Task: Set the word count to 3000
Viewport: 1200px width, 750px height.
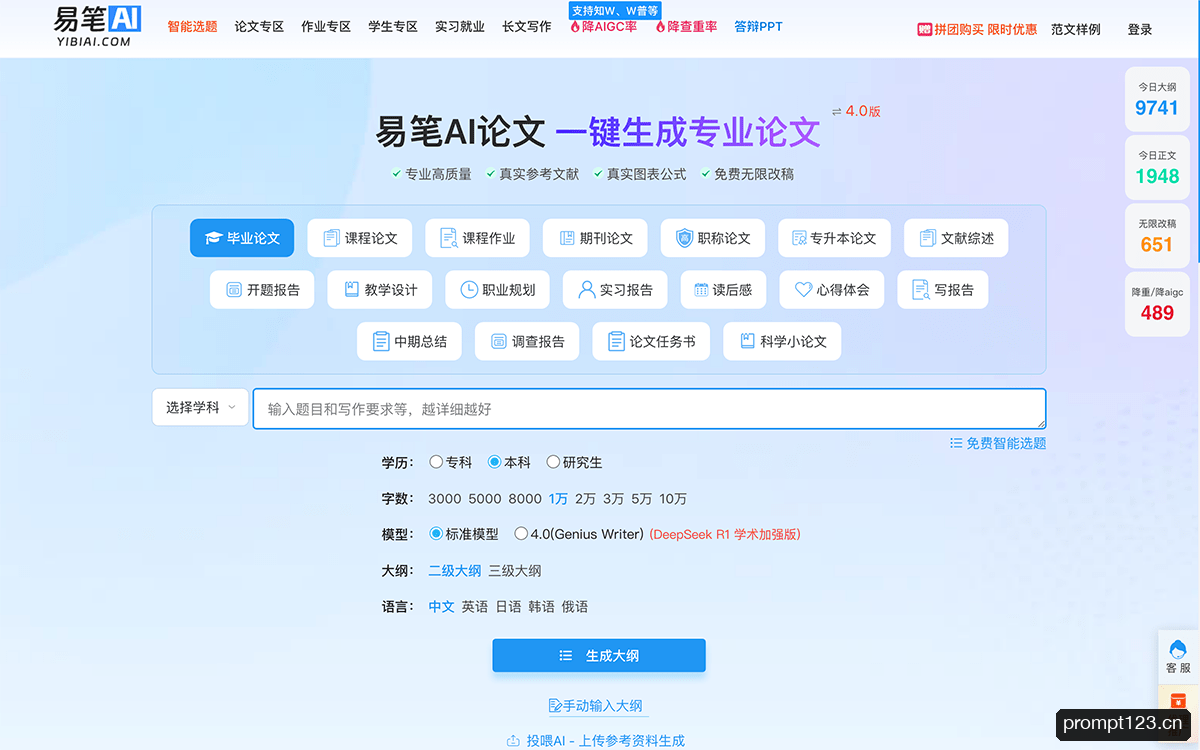Action: [445, 499]
